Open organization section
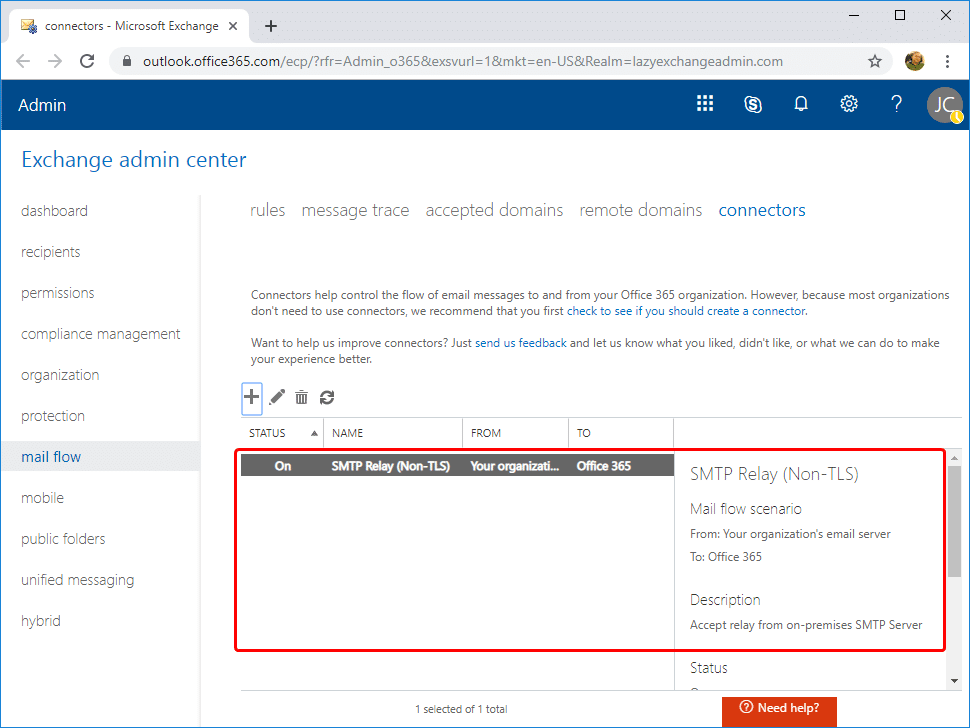 [x=60, y=375]
